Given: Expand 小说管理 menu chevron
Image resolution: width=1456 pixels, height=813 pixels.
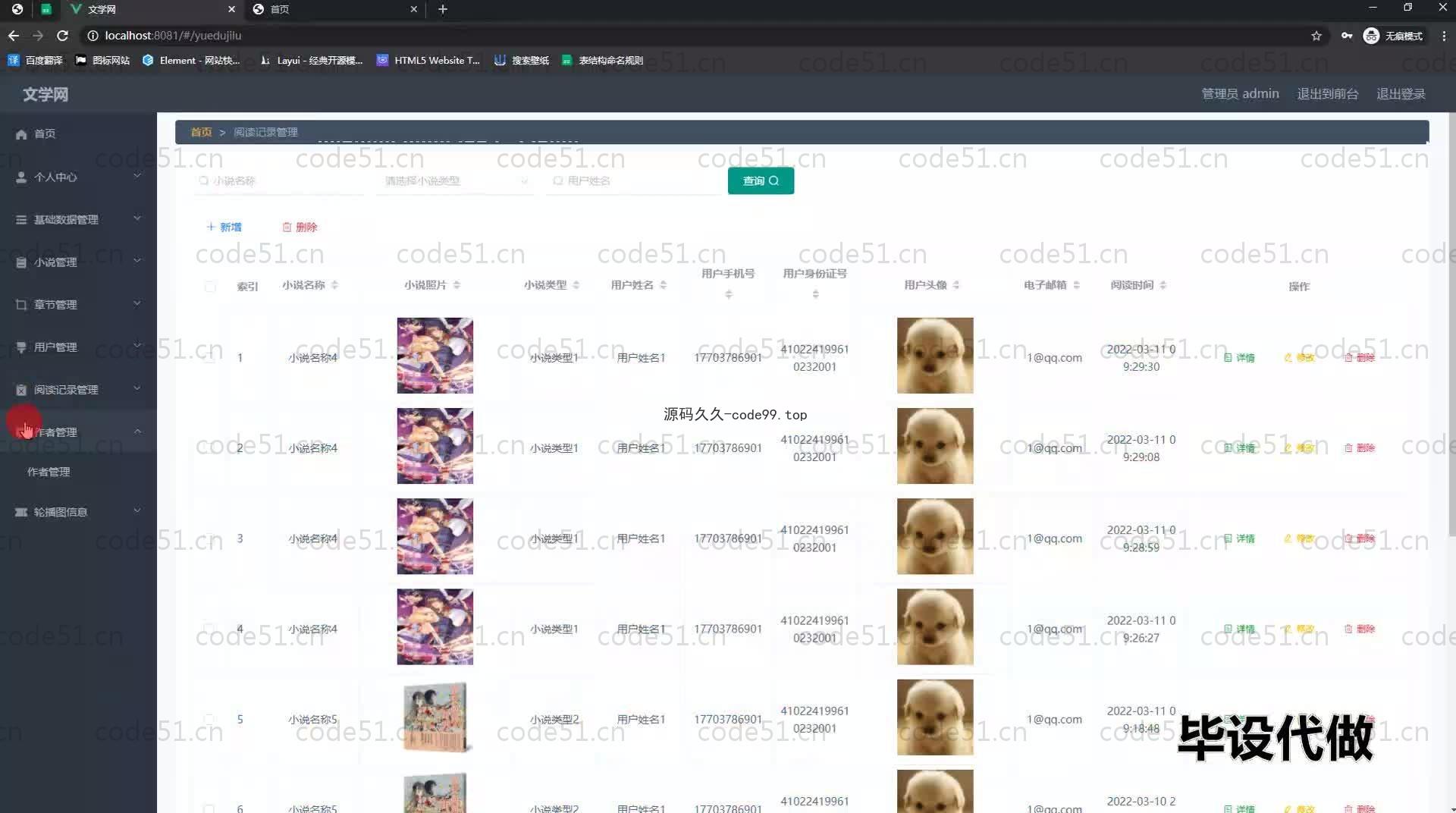Looking at the screenshot, I should [x=137, y=261].
